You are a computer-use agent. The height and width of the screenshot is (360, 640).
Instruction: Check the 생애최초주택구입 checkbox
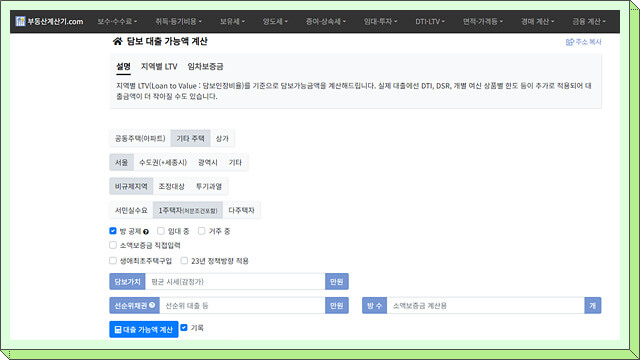point(113,260)
